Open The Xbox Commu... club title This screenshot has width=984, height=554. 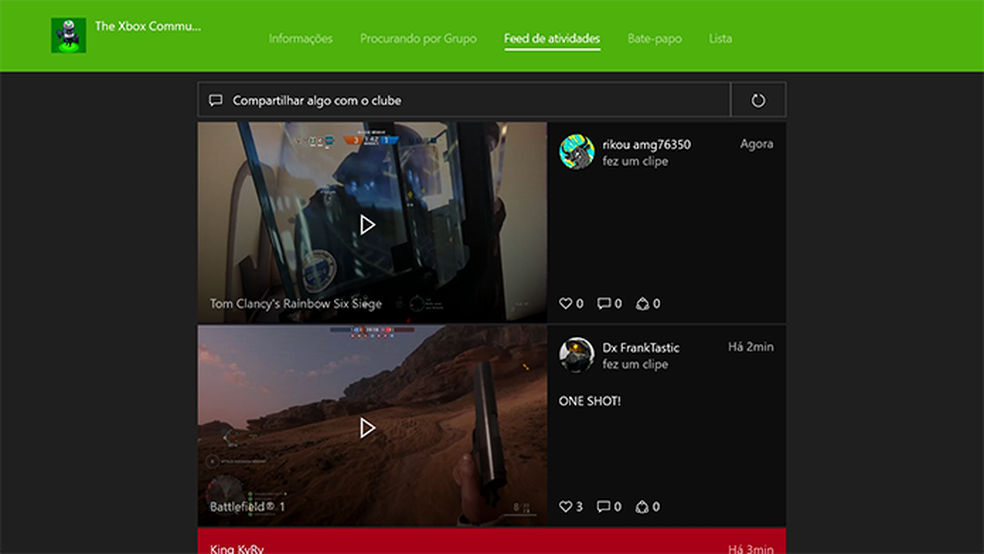(x=148, y=26)
